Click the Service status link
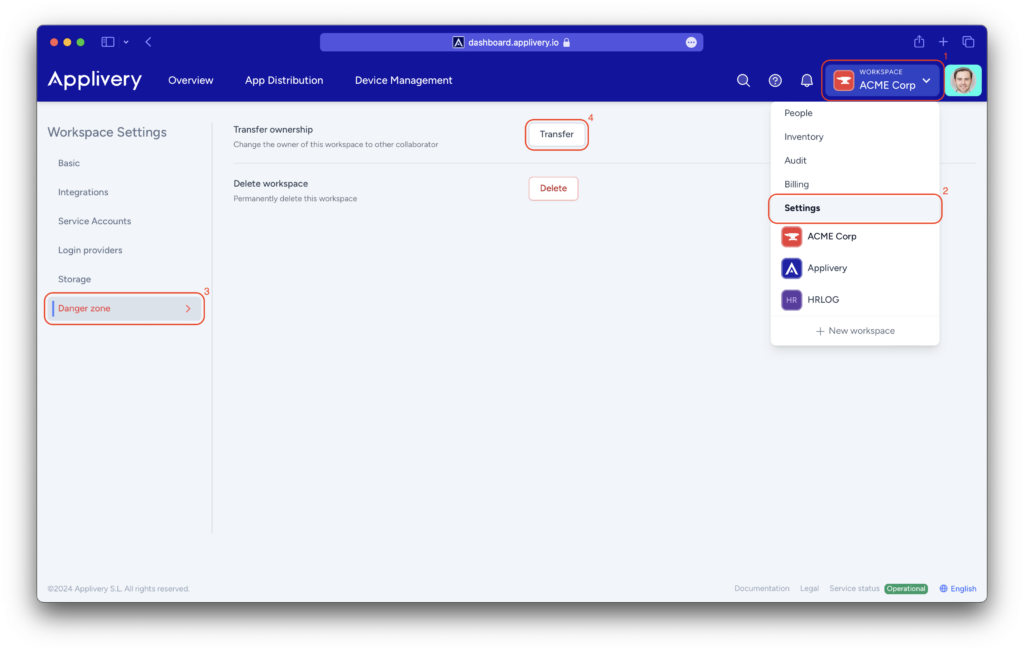 [x=854, y=588]
